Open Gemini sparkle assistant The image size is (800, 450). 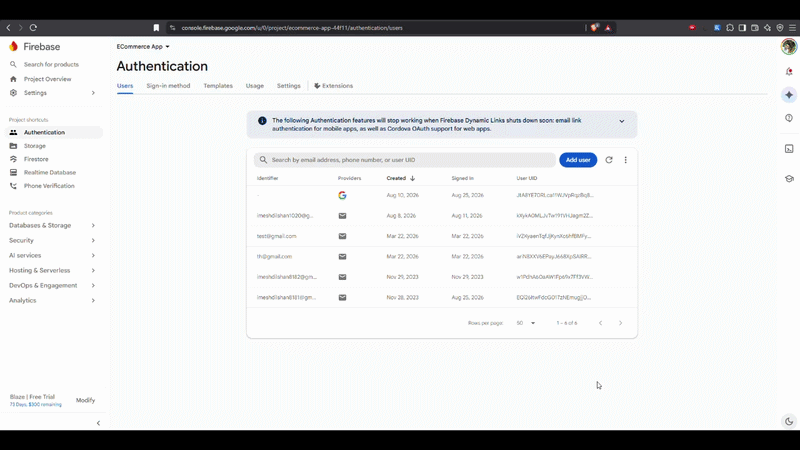[x=789, y=95]
